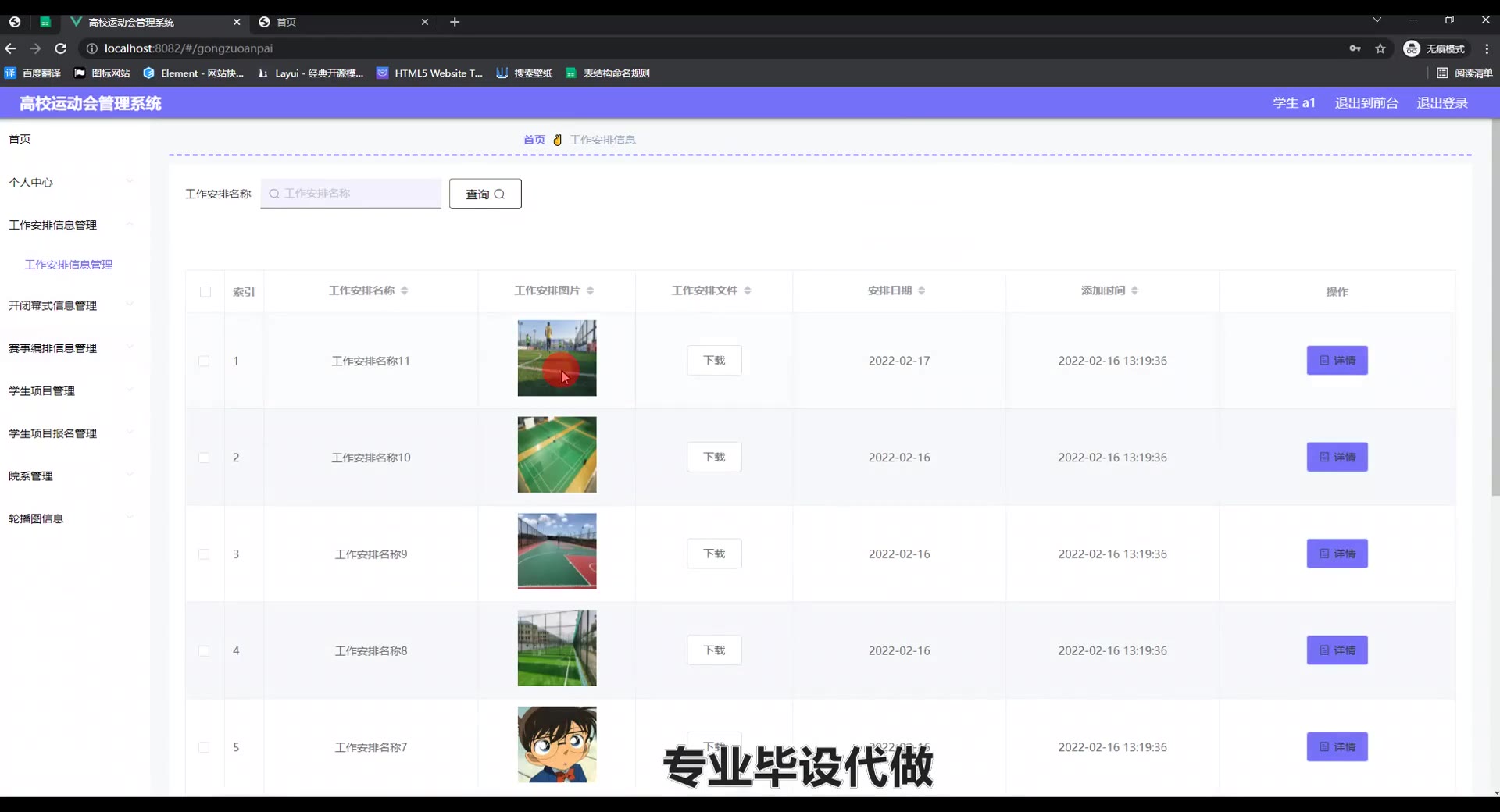Select the checkbox for row 3

point(204,554)
